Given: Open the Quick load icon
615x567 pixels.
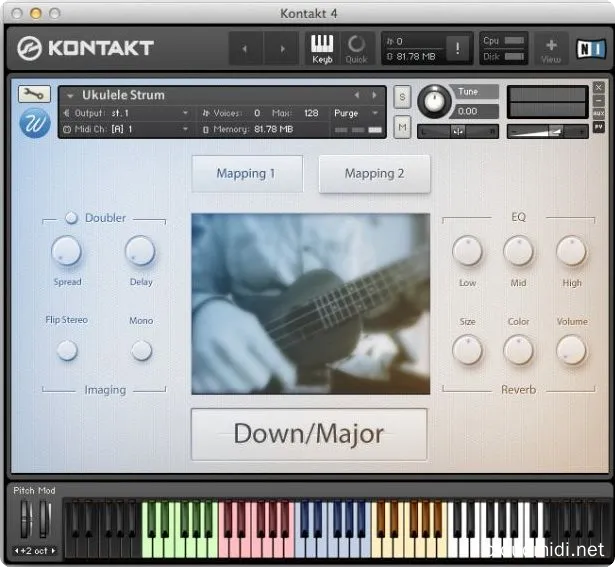Looking at the screenshot, I should (356, 47).
